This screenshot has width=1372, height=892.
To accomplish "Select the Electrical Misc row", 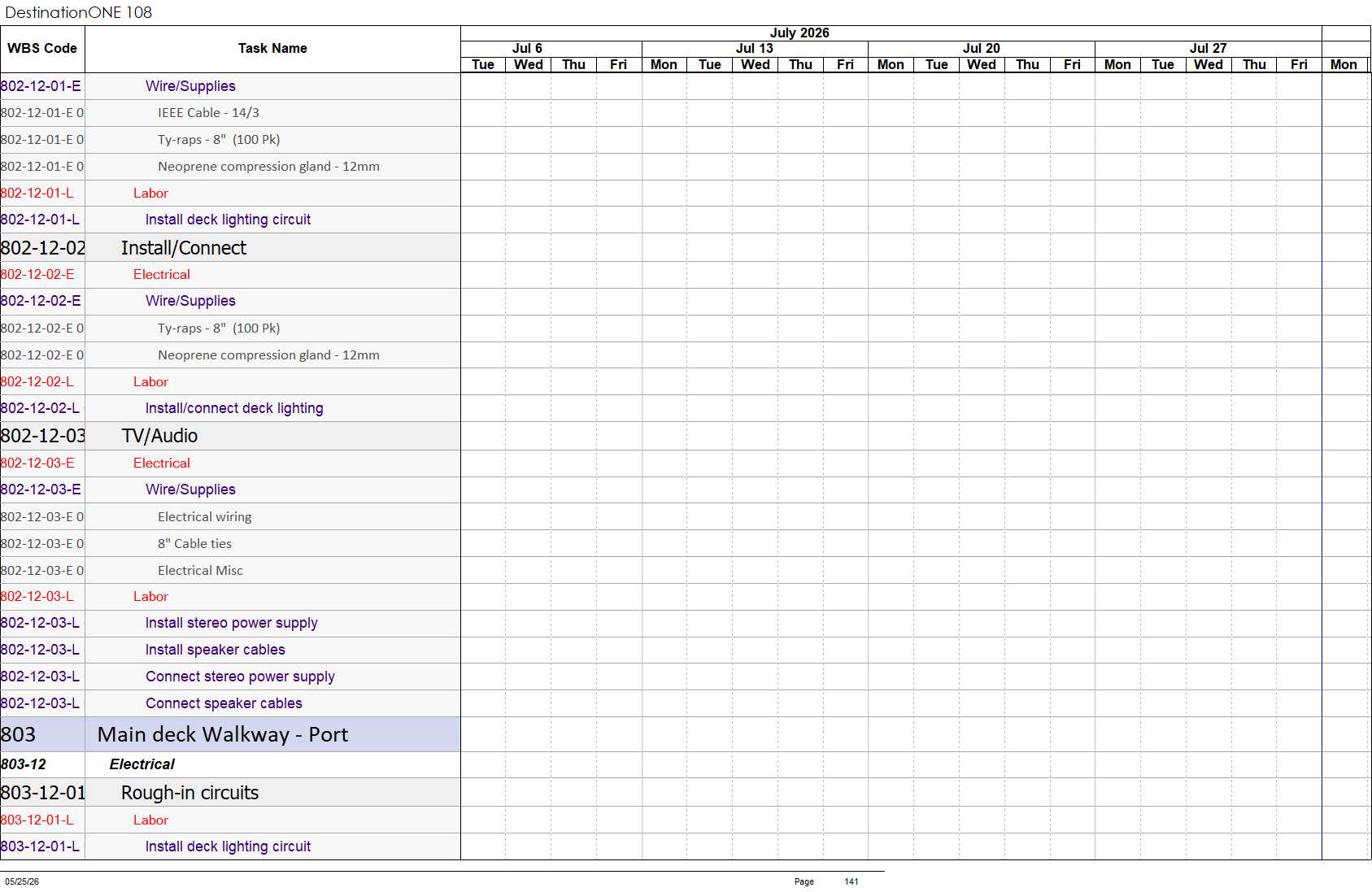I will [x=230, y=571].
